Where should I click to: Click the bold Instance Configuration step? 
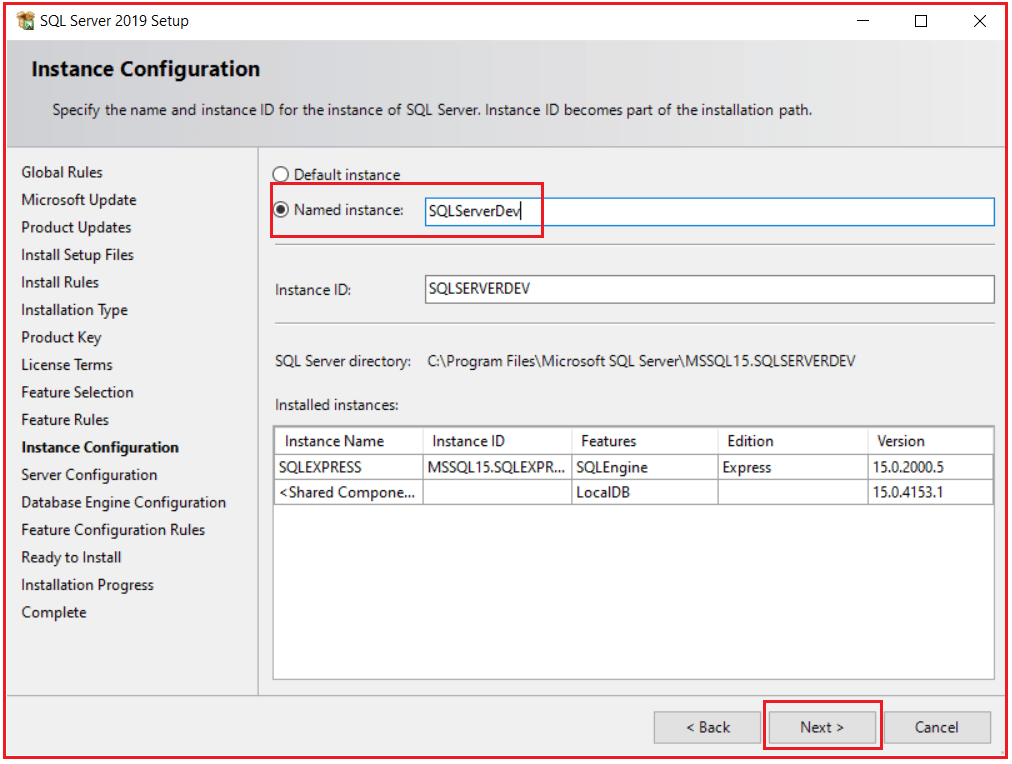(x=100, y=447)
